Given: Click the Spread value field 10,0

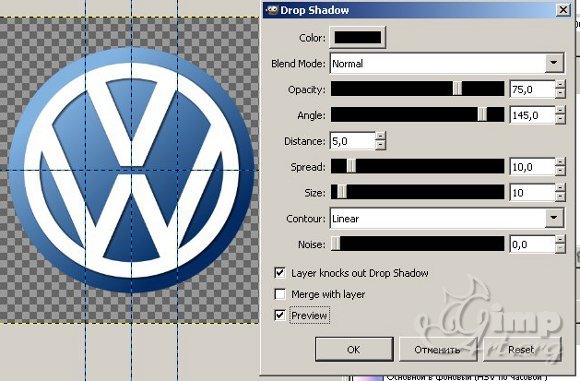Looking at the screenshot, I should click(x=532, y=167).
